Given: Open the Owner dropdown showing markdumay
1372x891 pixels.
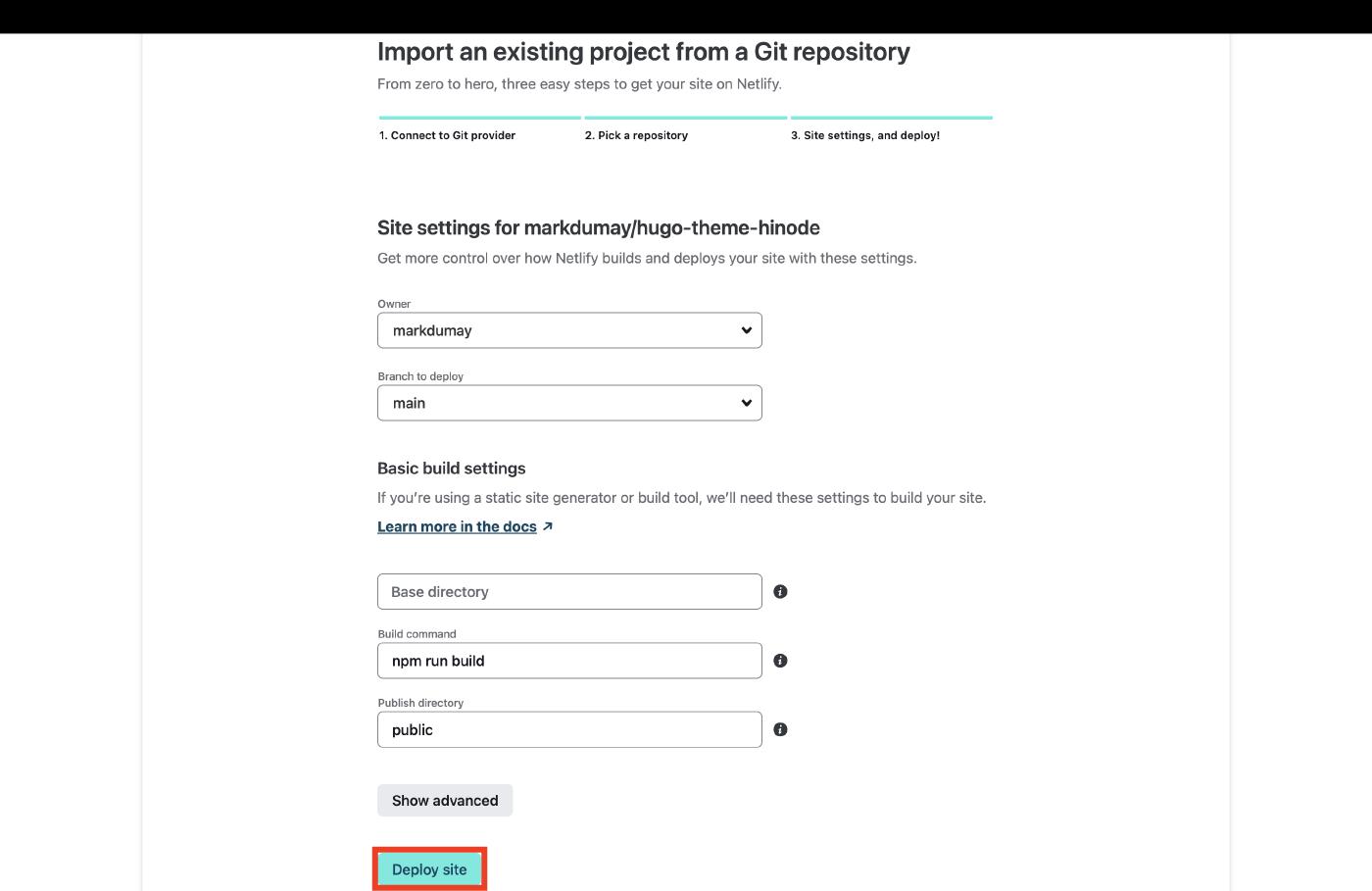Looking at the screenshot, I should click(569, 330).
